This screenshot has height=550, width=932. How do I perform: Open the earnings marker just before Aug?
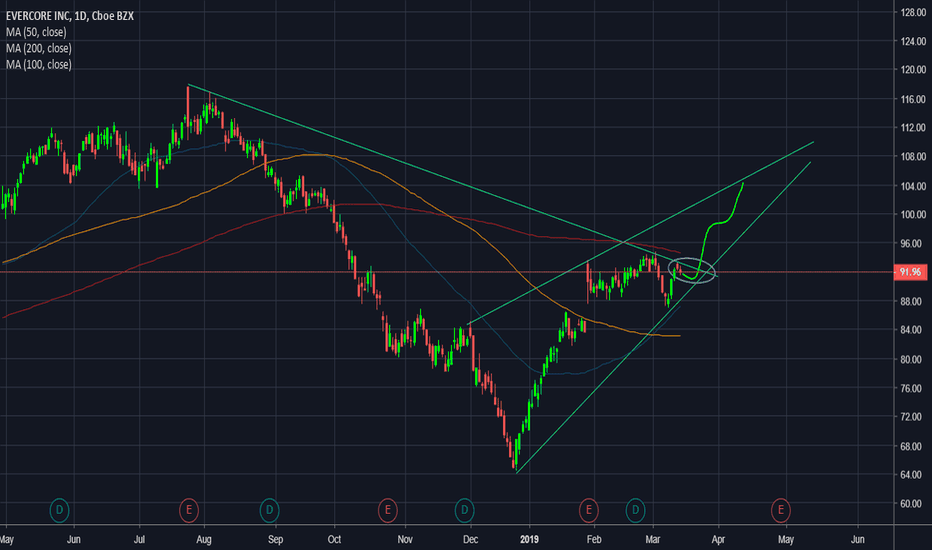[189, 510]
